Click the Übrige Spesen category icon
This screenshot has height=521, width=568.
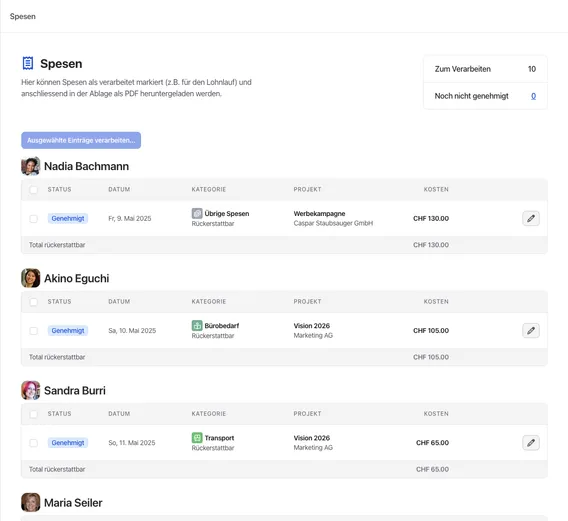click(197, 213)
